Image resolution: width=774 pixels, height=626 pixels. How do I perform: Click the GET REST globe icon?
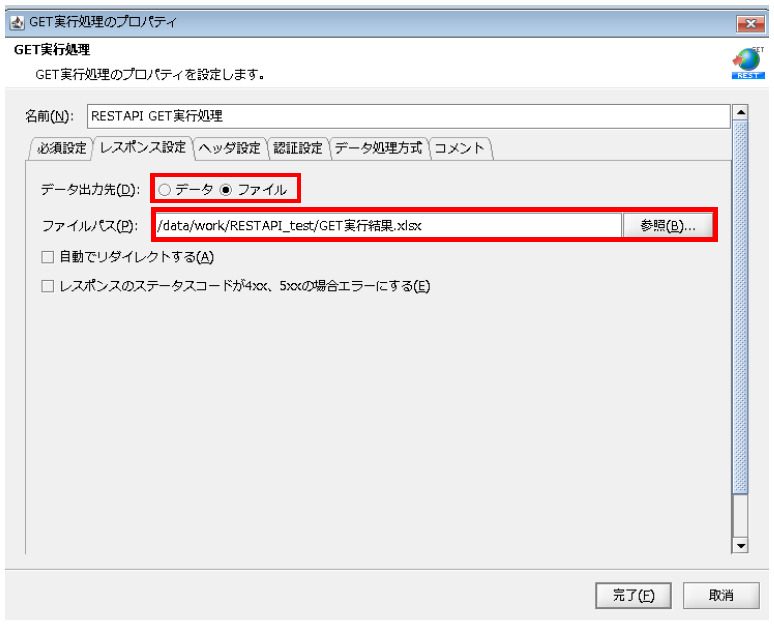pos(746,63)
